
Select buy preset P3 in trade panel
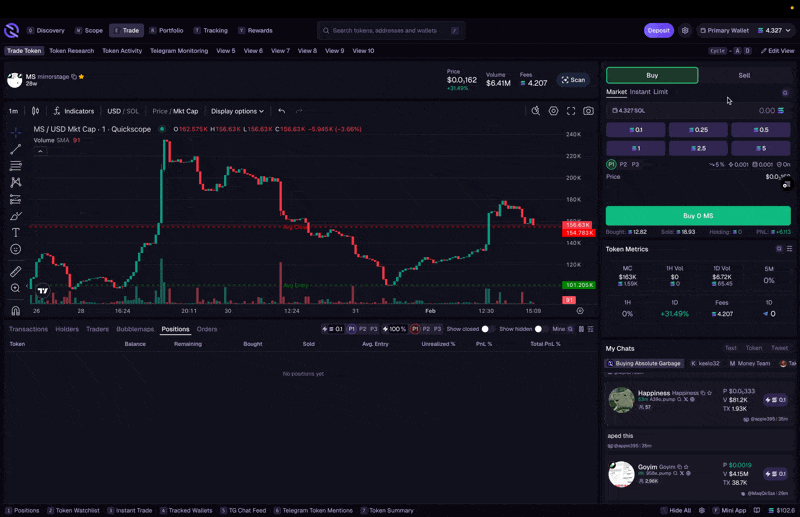click(x=635, y=164)
